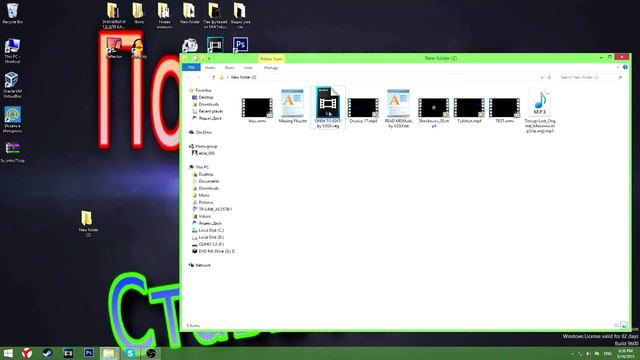This screenshot has width=640, height=360.
Task: Open Steam from taskbar
Action: [x=47, y=353]
